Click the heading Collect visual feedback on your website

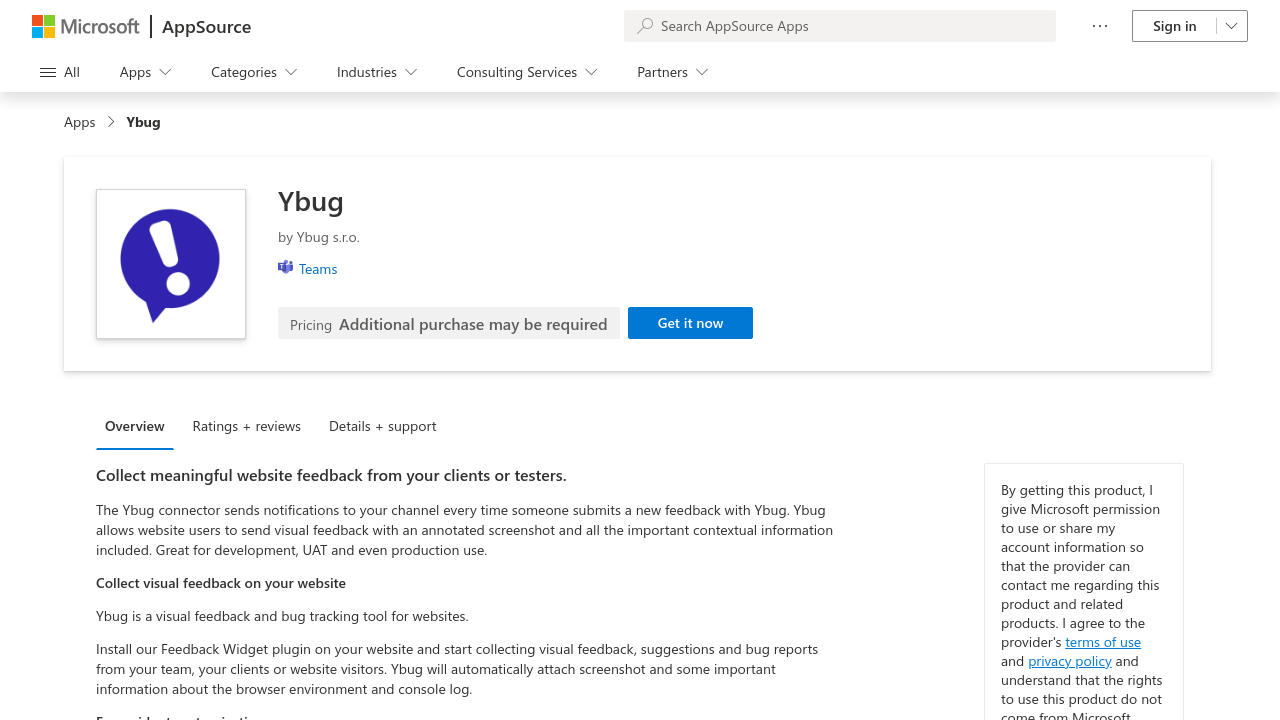pos(221,583)
